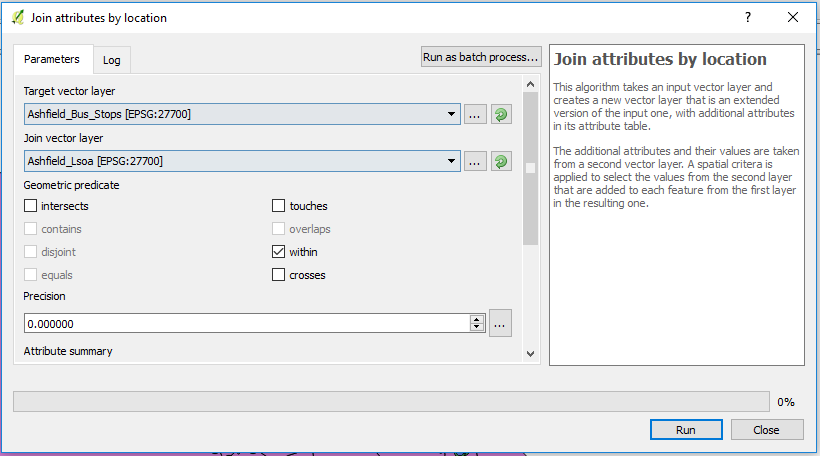The height and width of the screenshot is (456, 820).
Task: Toggle the equals checkbox
Action: point(30,275)
